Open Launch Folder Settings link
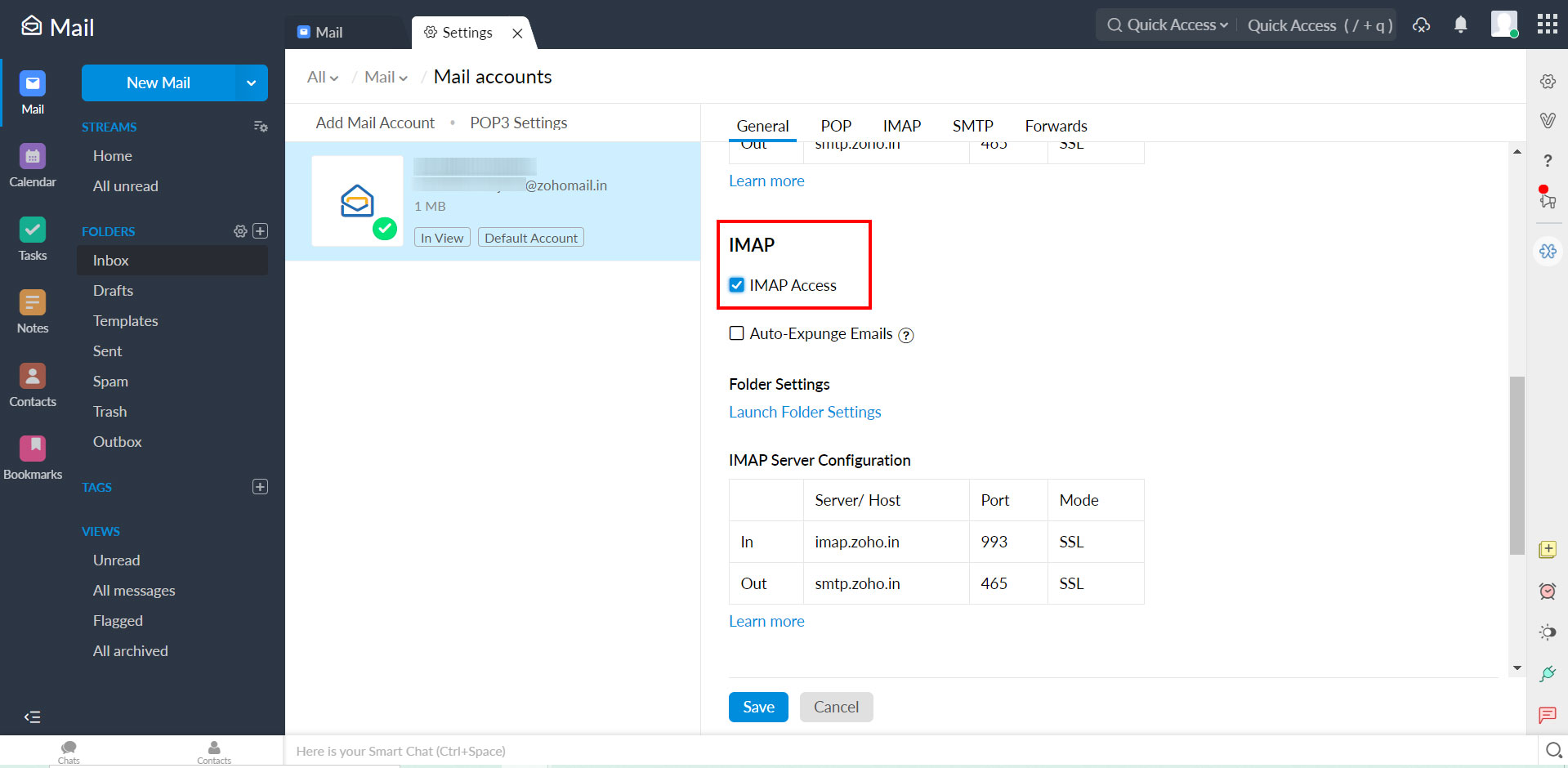The image size is (1568, 768). pyautogui.click(x=804, y=412)
